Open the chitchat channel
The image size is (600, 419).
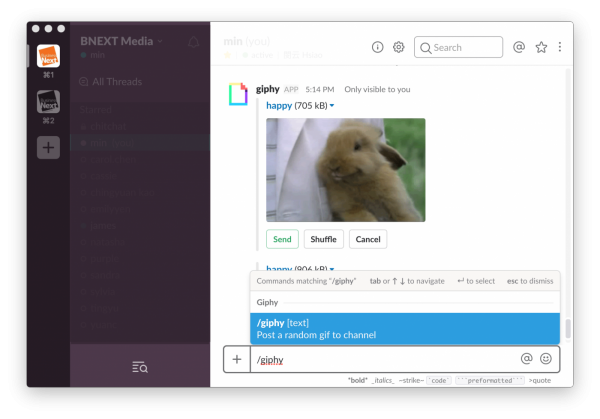point(108,126)
